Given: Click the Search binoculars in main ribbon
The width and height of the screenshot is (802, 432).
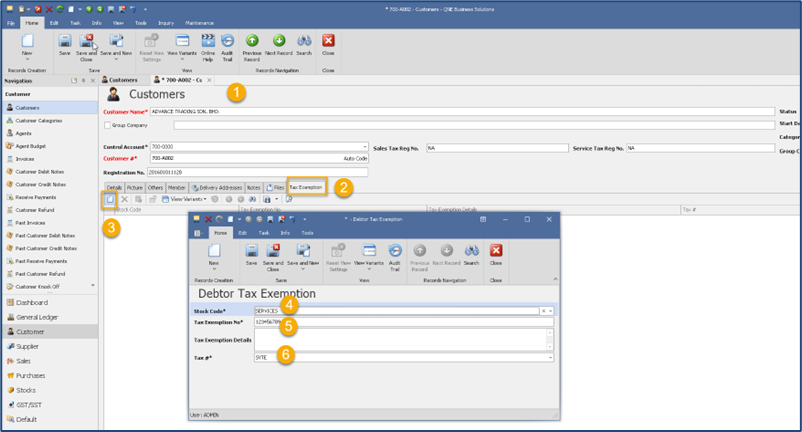Looking at the screenshot, I should pos(303,46).
